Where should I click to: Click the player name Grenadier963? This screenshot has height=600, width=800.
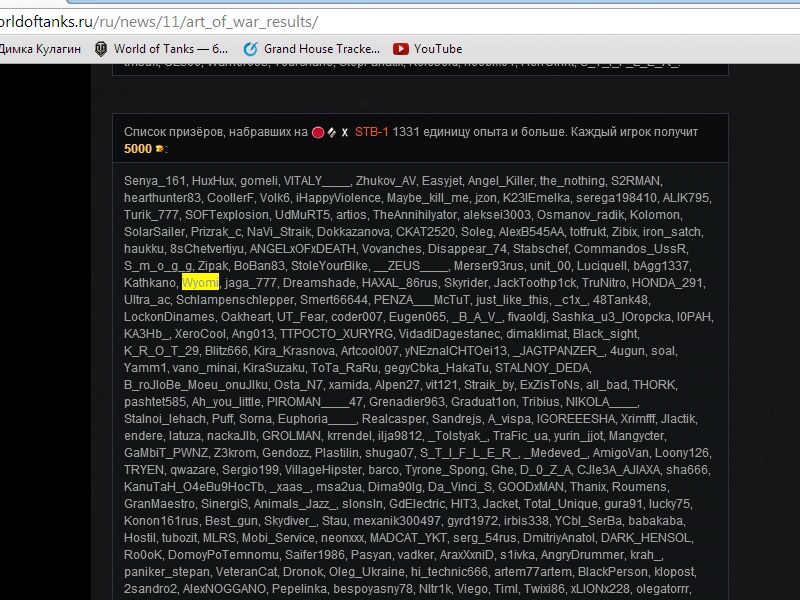[x=407, y=402]
